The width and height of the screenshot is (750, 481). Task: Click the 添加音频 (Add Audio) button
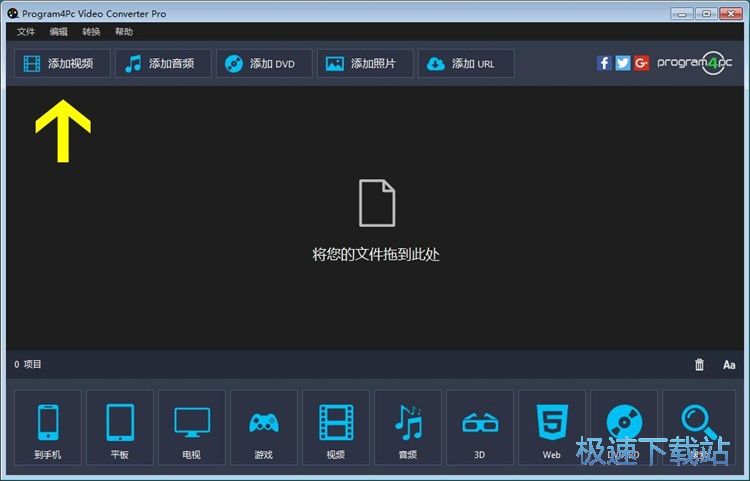(163, 64)
